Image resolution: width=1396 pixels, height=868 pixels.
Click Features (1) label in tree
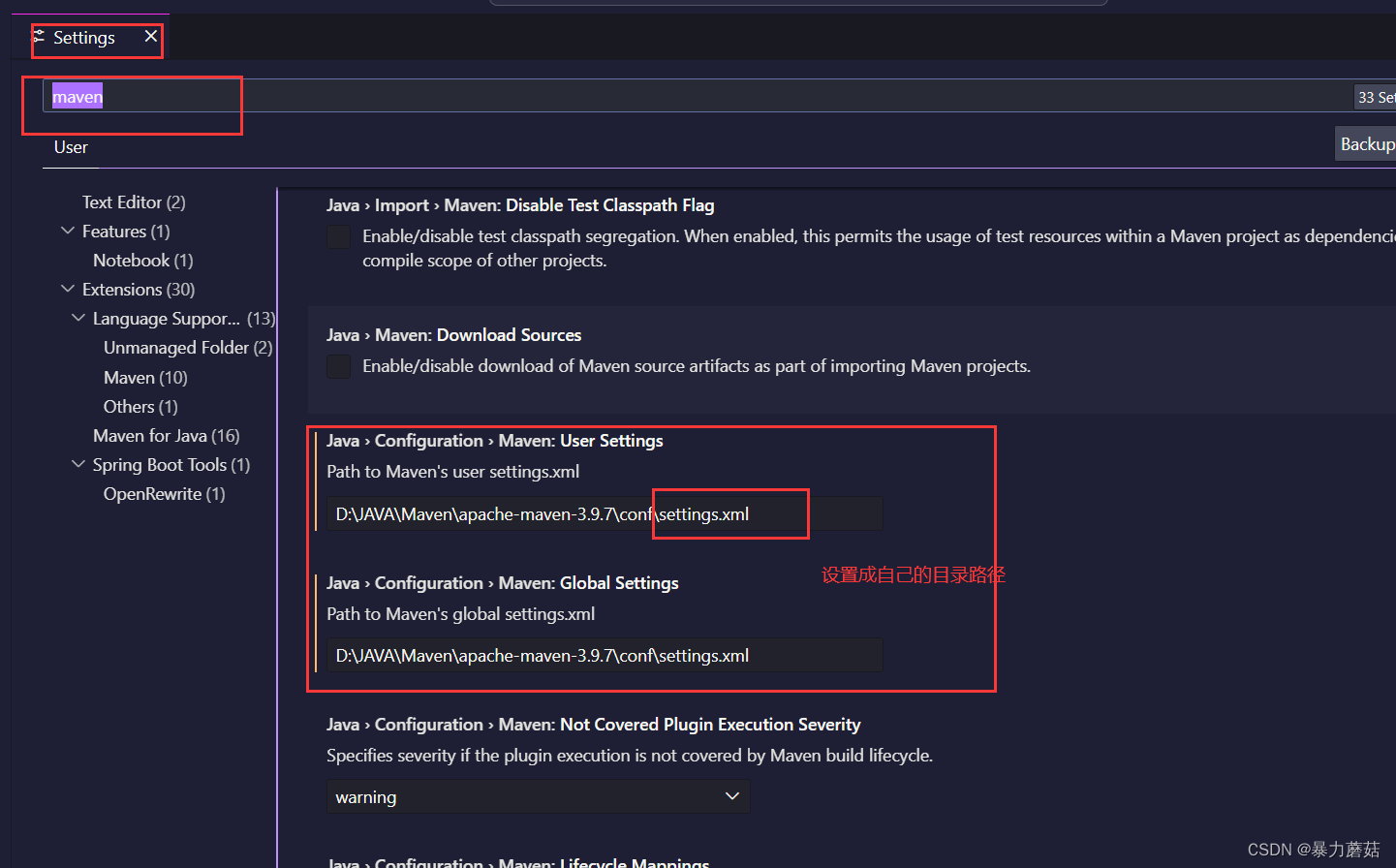click(x=126, y=232)
